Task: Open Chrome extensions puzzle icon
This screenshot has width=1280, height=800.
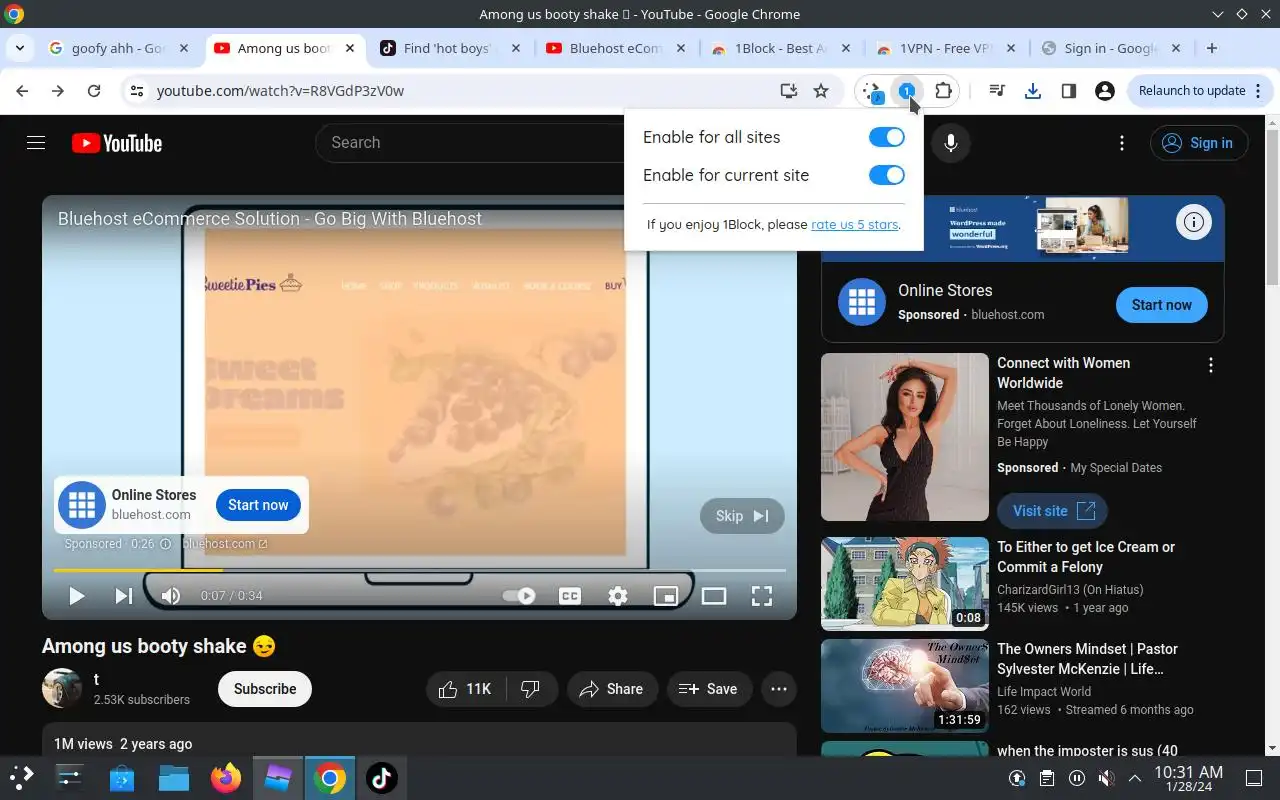Action: (x=943, y=91)
